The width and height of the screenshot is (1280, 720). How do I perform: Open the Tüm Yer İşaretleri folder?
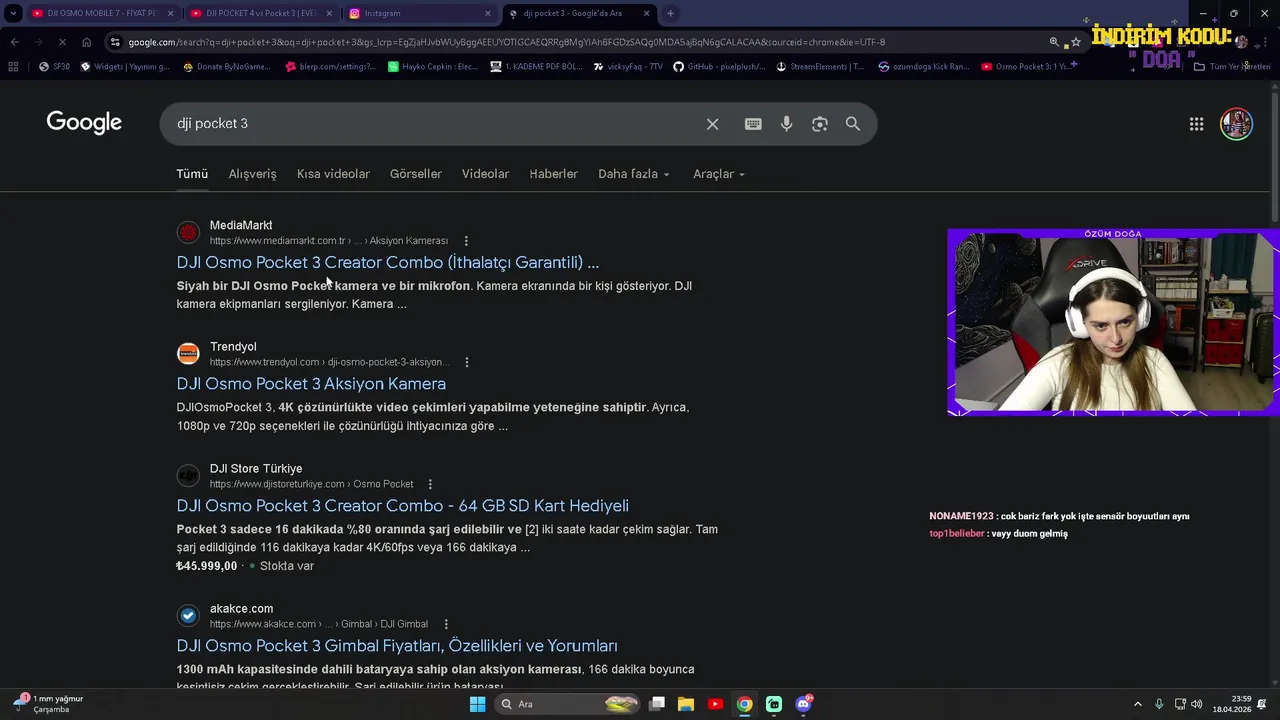tap(1232, 67)
